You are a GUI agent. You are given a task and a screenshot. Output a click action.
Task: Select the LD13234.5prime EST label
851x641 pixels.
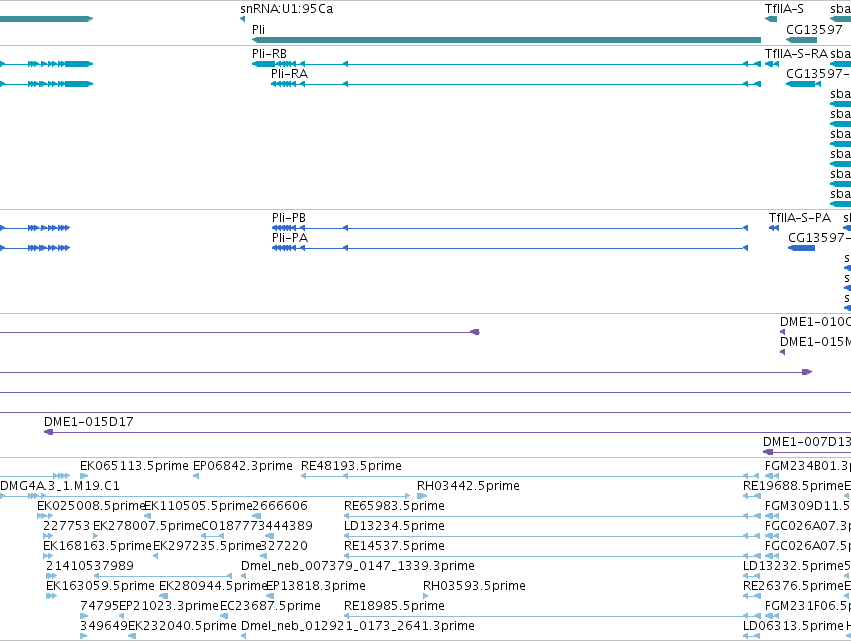pos(394,526)
